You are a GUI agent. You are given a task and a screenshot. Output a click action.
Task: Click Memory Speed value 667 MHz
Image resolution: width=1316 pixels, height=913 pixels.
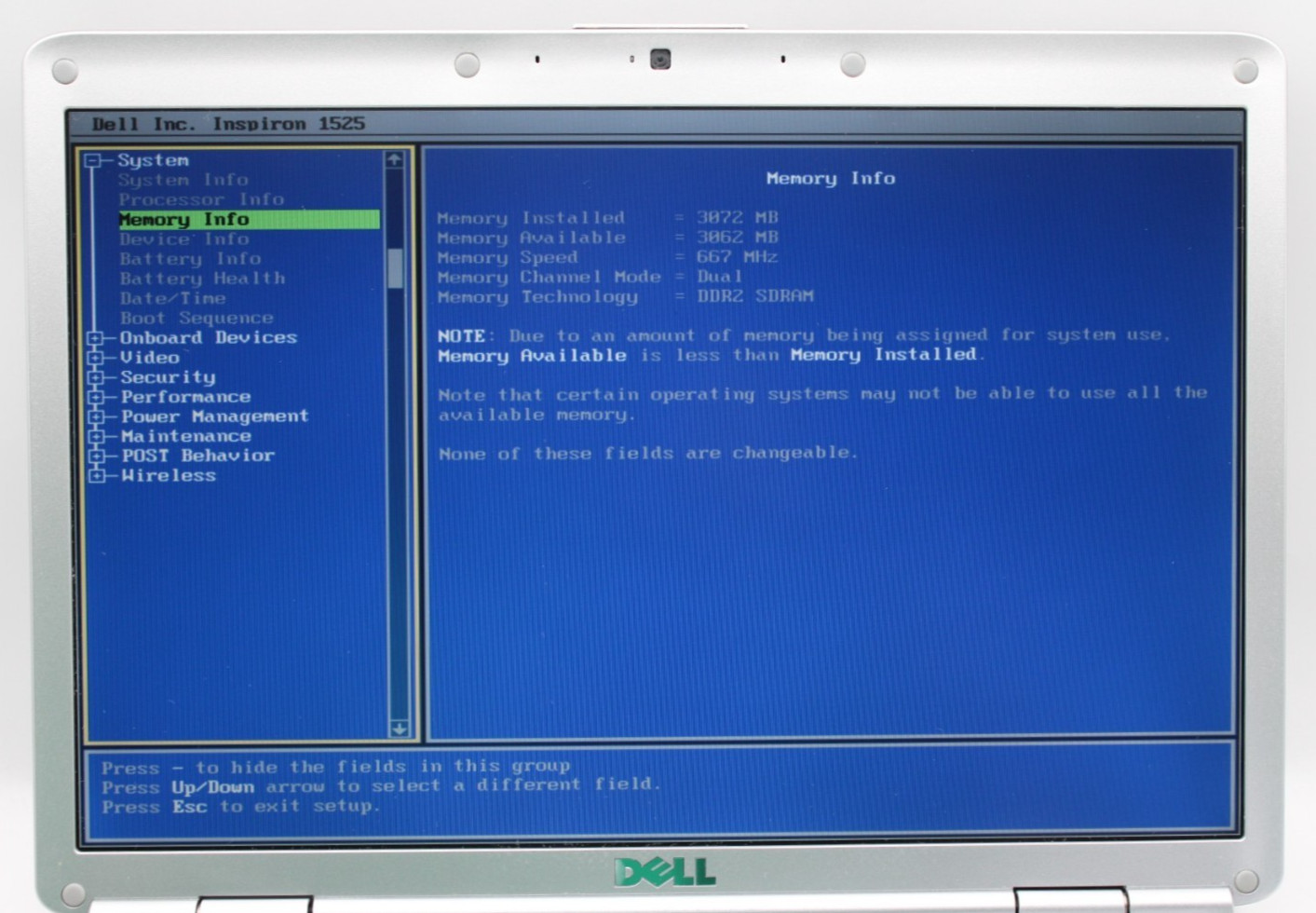tap(737, 257)
